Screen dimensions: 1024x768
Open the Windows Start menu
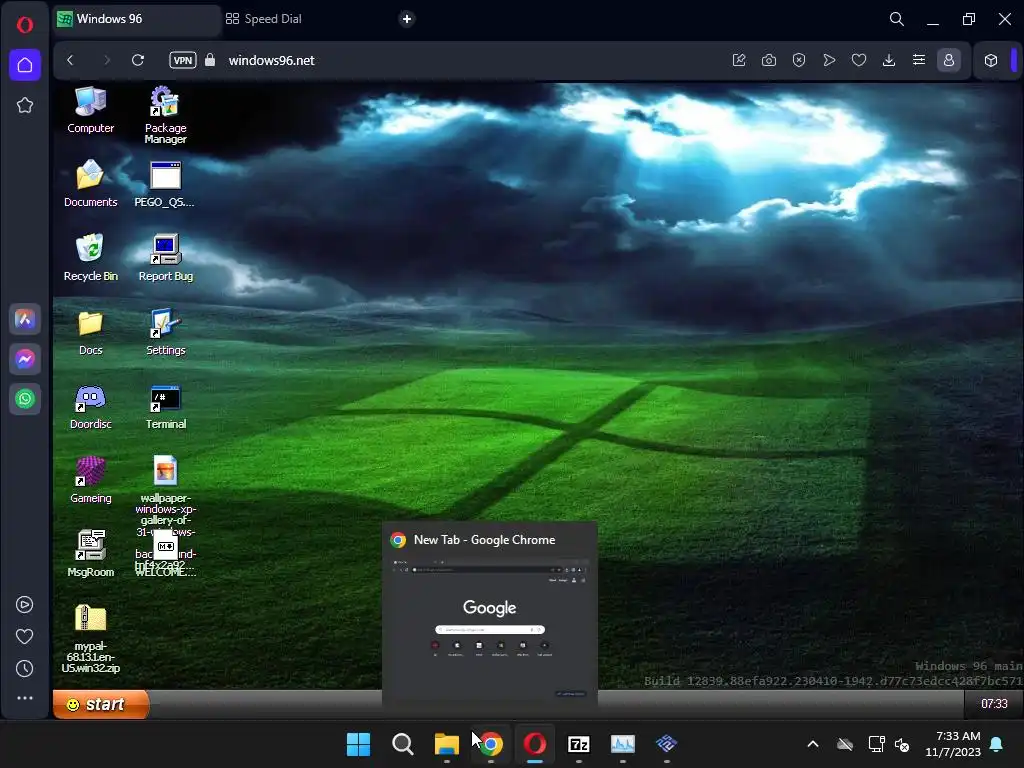[359, 744]
